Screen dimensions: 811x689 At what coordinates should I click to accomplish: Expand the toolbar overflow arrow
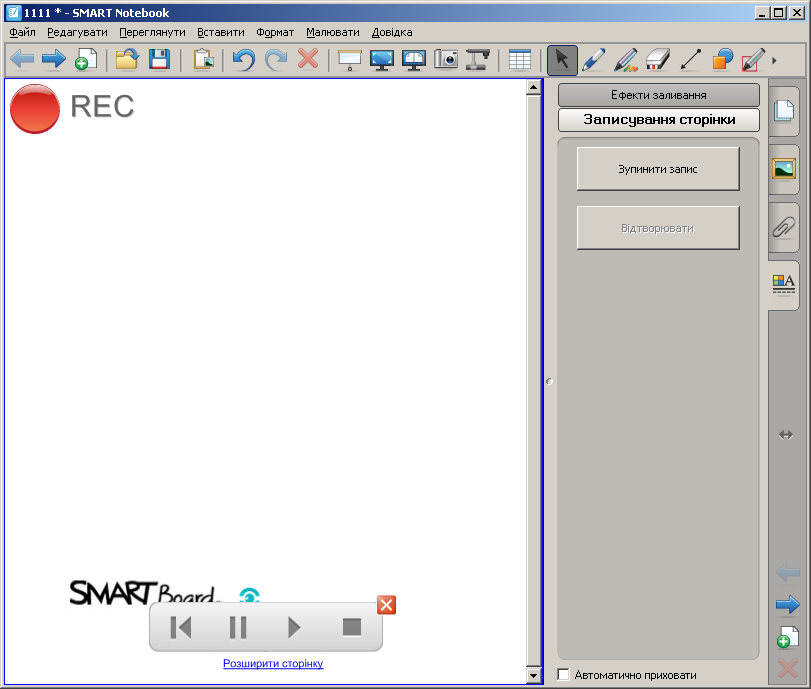[x=774, y=61]
